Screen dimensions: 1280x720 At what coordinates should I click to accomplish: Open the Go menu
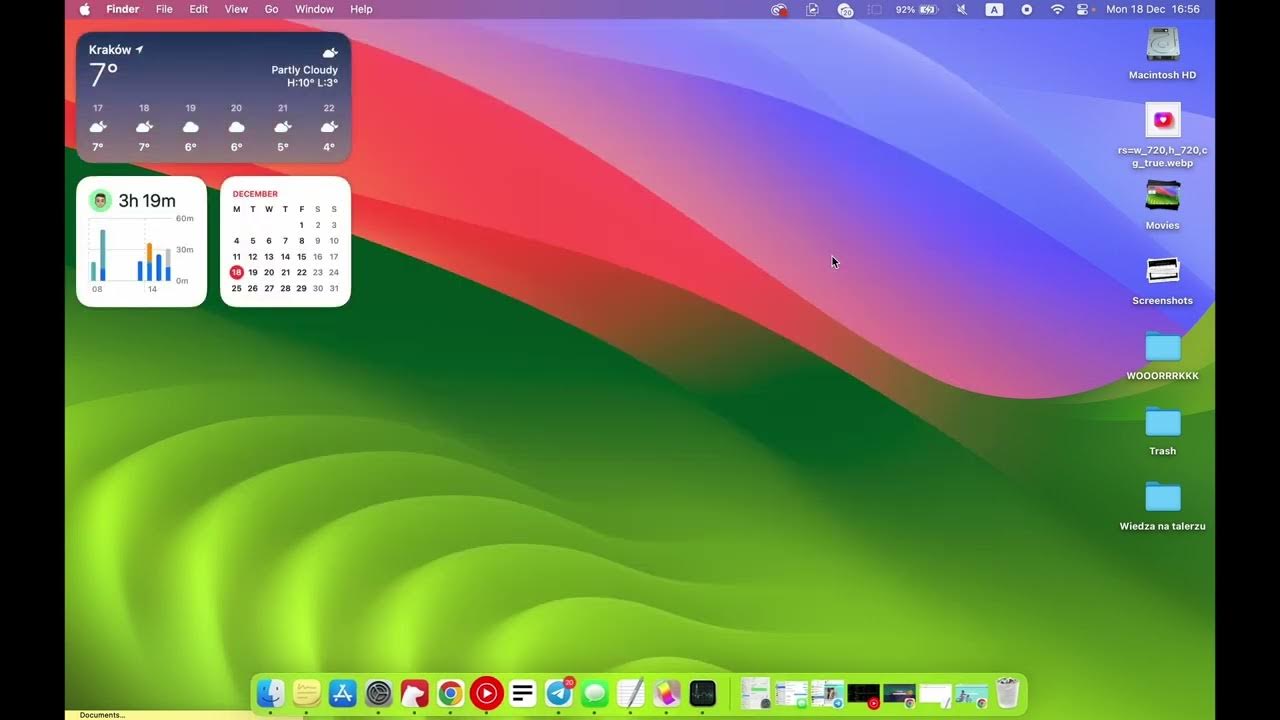click(271, 9)
